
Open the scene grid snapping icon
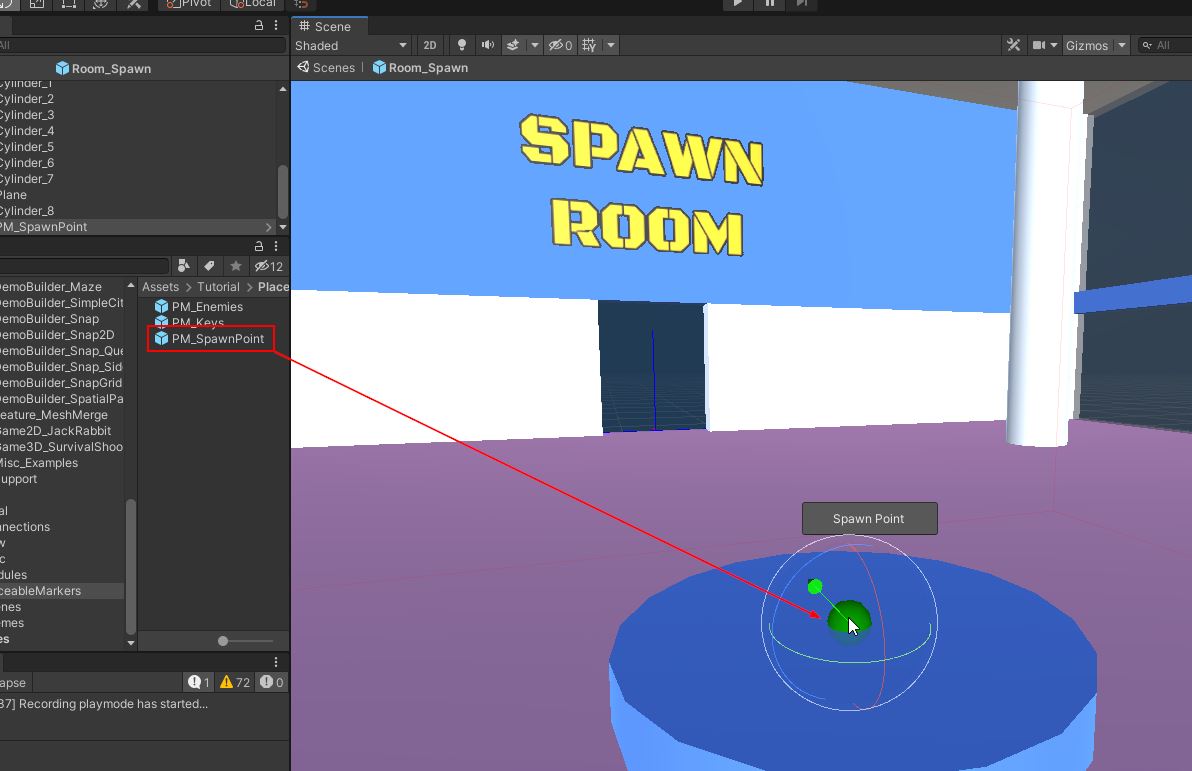coord(589,45)
